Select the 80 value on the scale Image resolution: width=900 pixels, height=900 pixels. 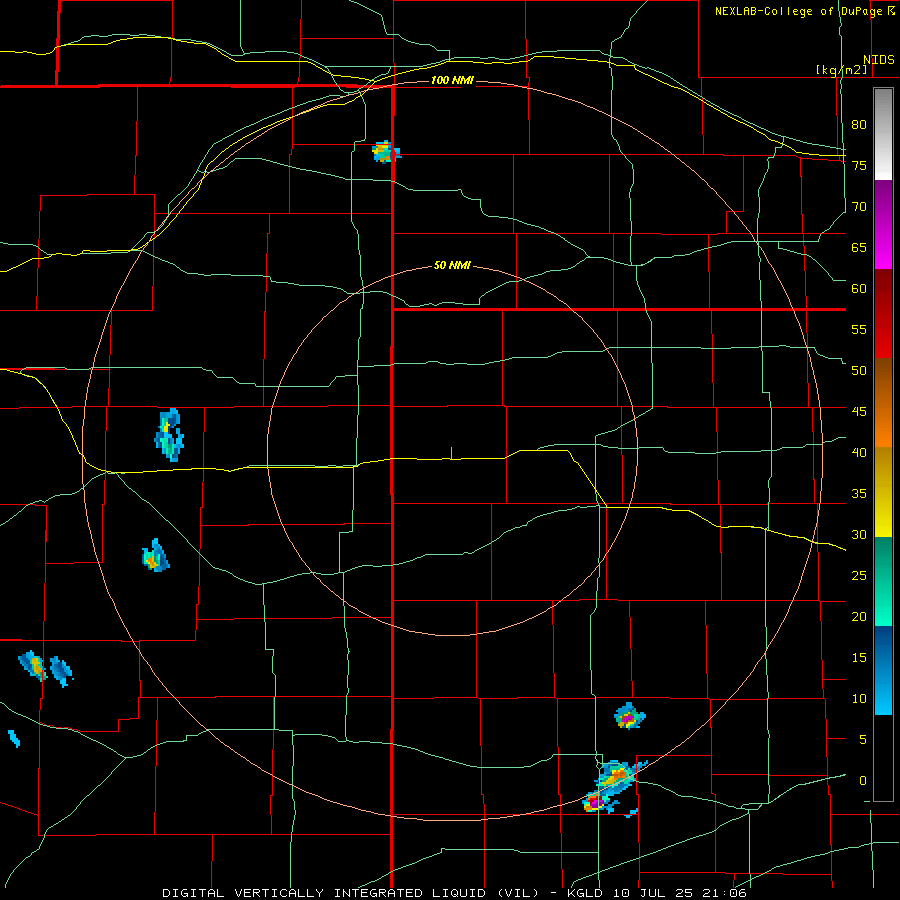point(859,125)
